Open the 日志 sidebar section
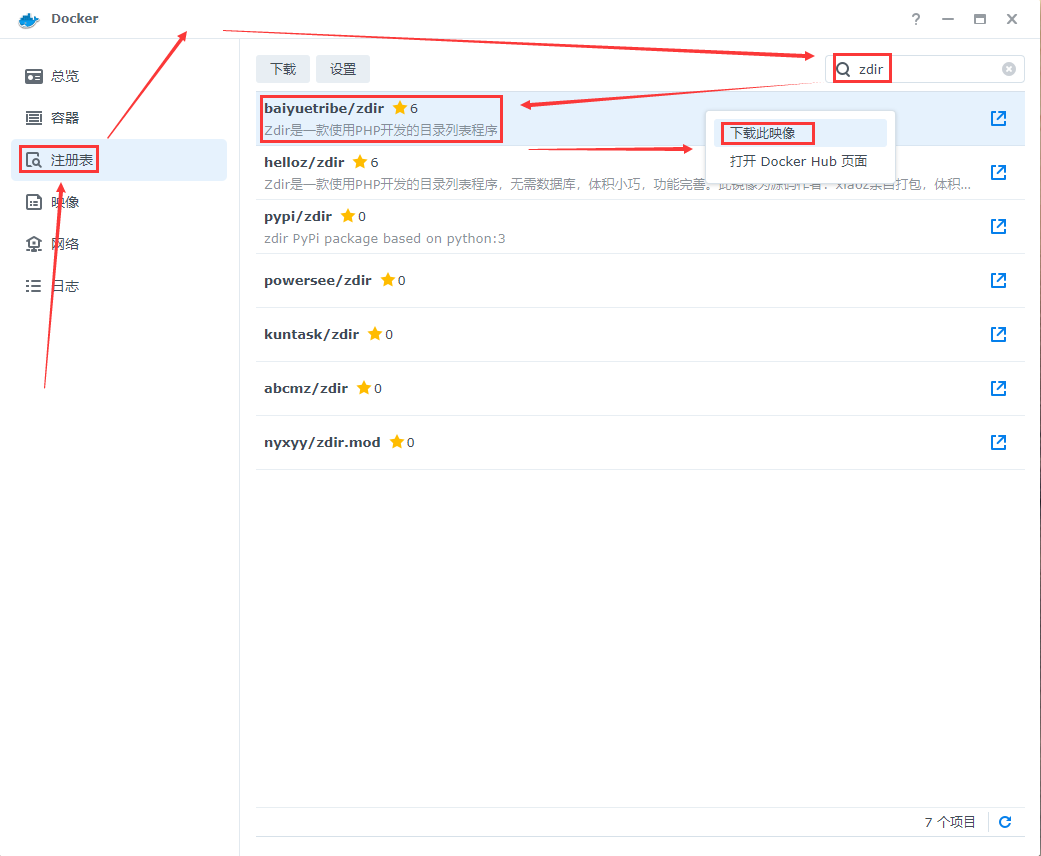1041x856 pixels. (65, 286)
